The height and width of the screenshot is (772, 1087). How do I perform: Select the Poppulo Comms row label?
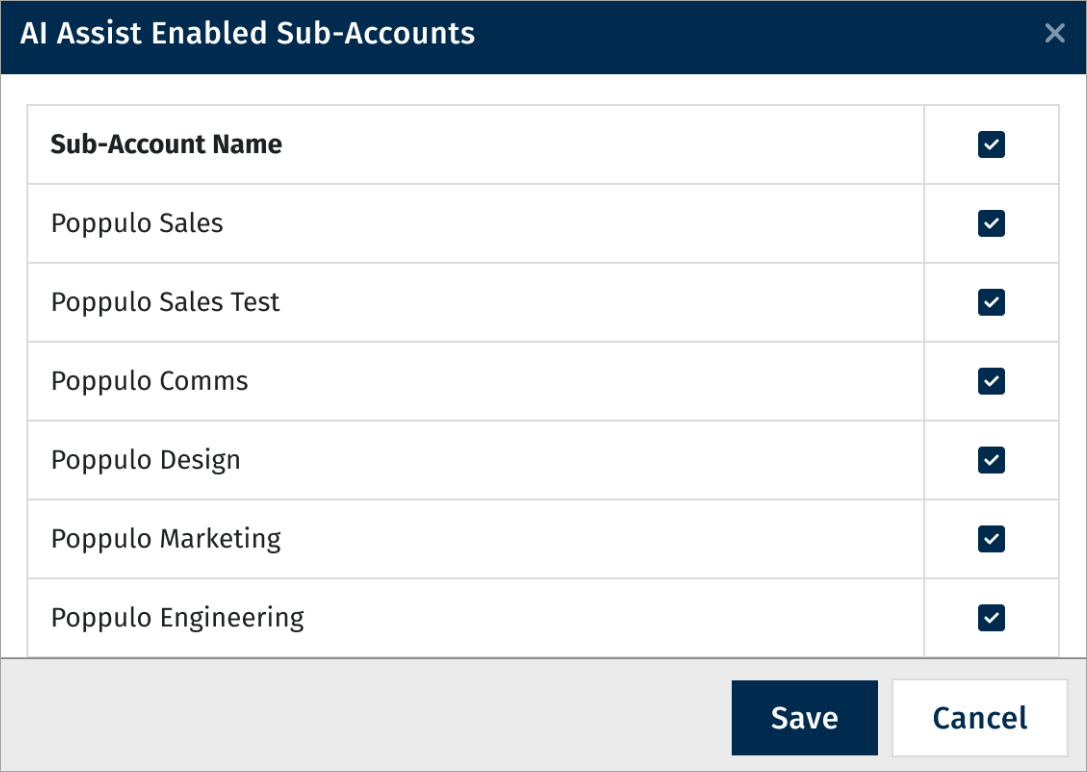[149, 381]
